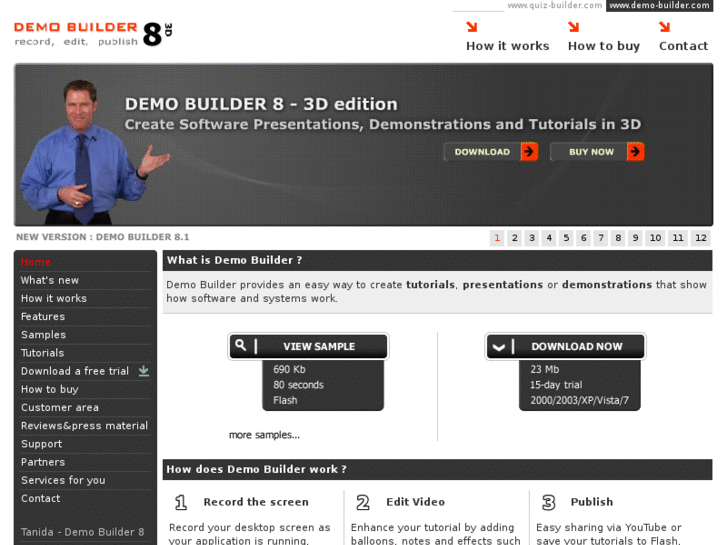727x545 pixels.
Task: Click DEMO BUILDER 8 - 3D edition heading
Action: pos(261,104)
